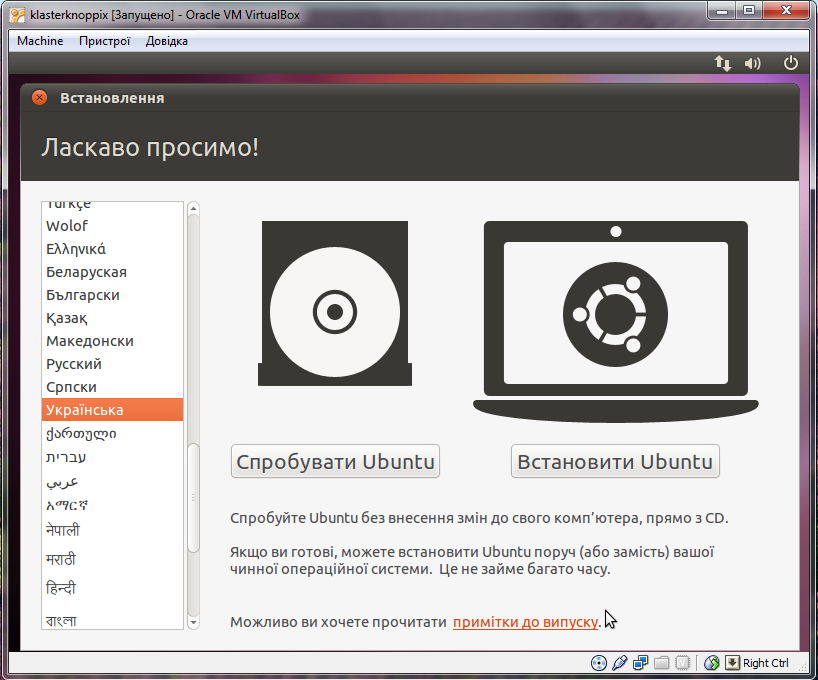The image size is (818, 680).
Task: Open the Довідка menu
Action: (166, 41)
